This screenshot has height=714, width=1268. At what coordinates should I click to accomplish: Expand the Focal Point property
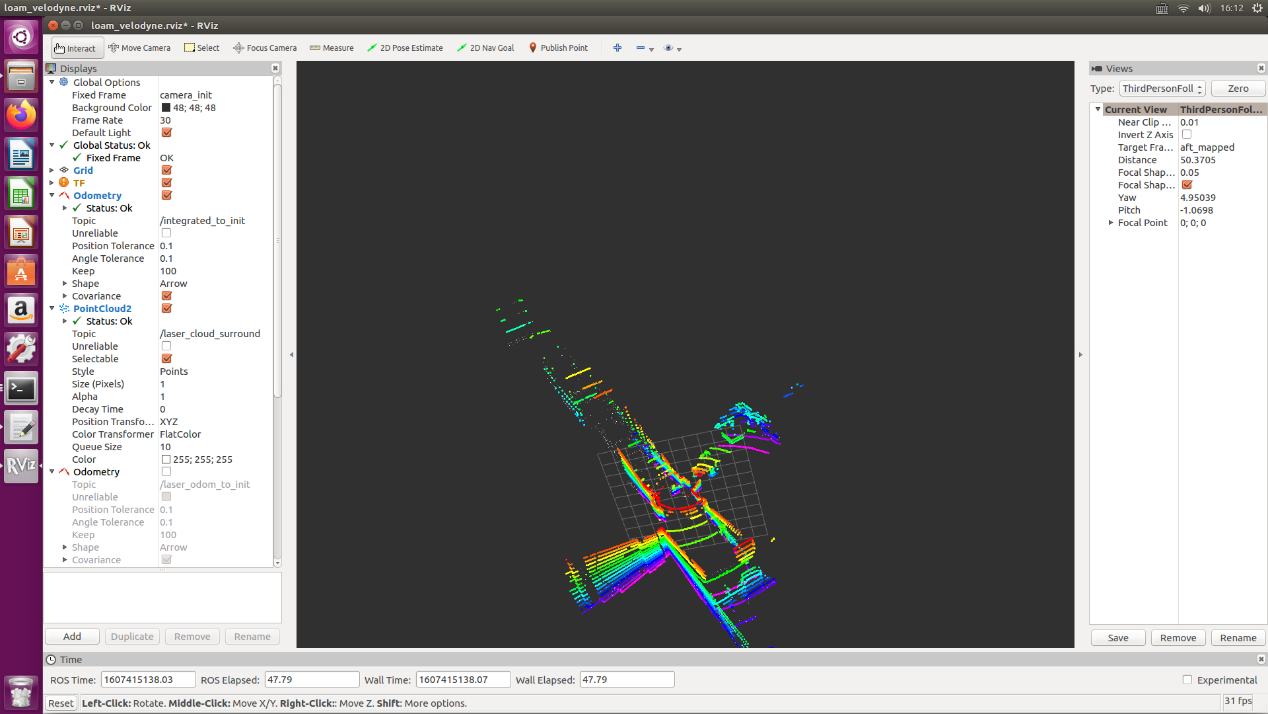coord(1110,223)
